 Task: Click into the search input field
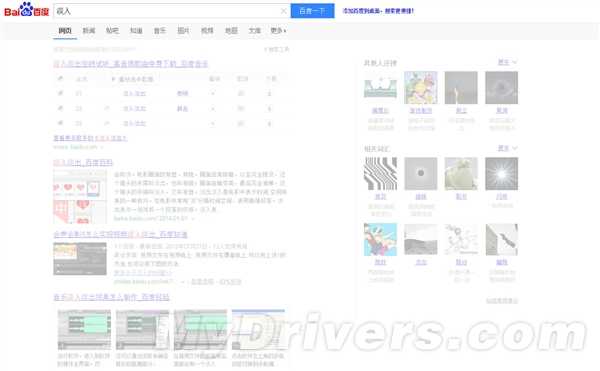click(x=167, y=11)
